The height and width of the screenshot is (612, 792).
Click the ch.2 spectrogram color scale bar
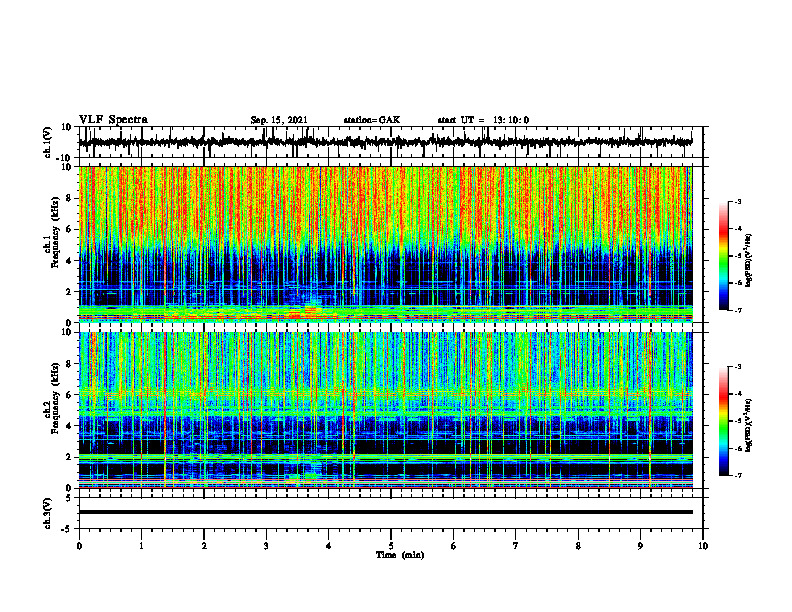pos(723,421)
